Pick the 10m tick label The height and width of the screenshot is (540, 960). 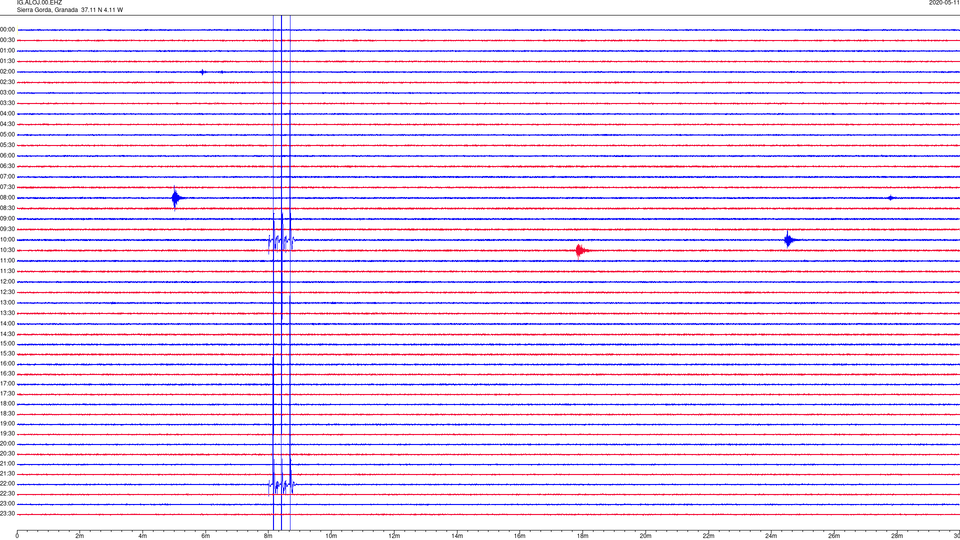(x=331, y=536)
